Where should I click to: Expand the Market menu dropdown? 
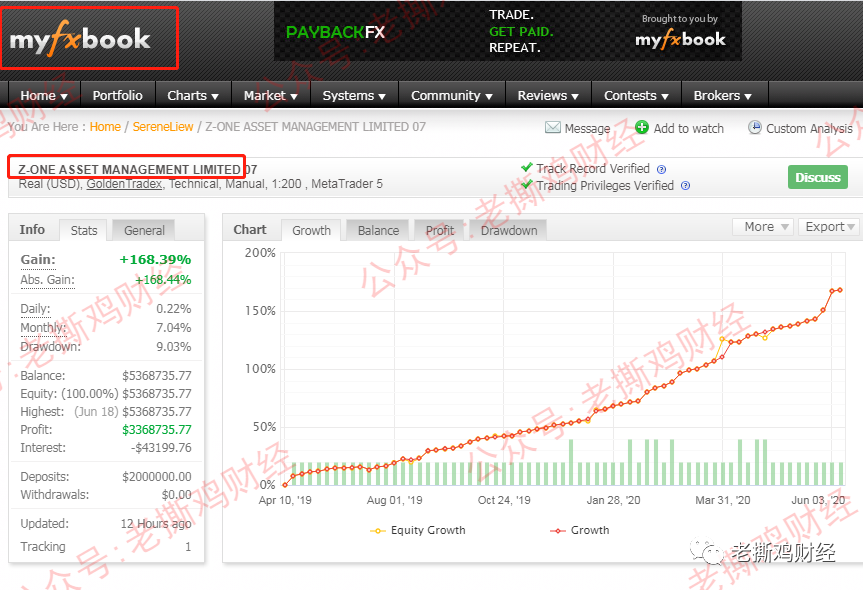pos(271,95)
